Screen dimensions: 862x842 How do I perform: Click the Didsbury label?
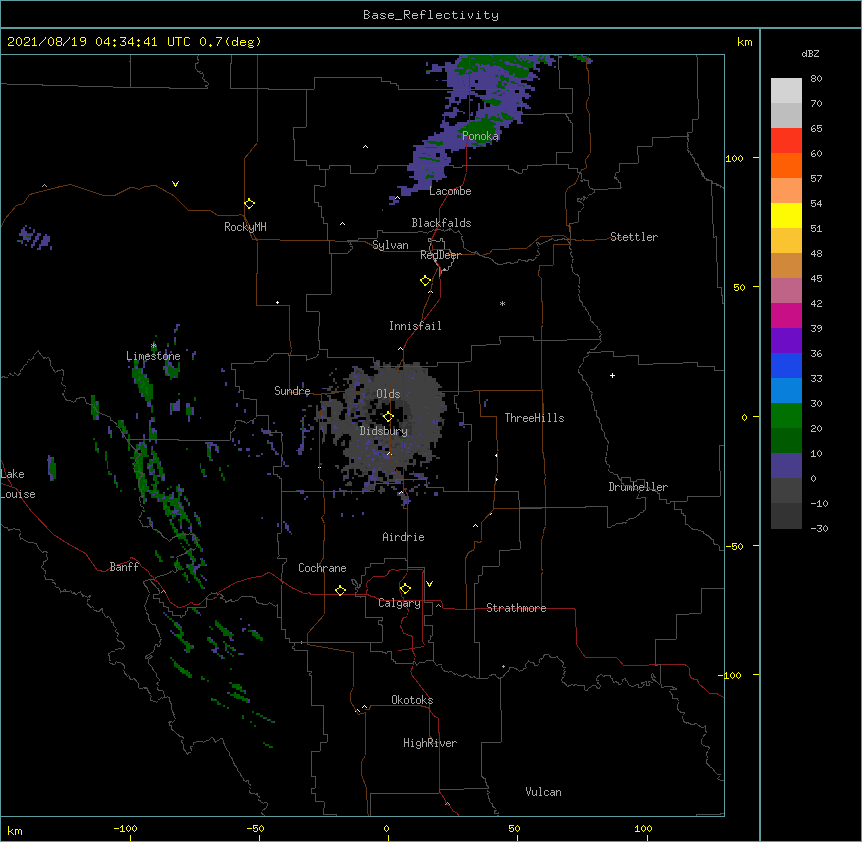[383, 431]
